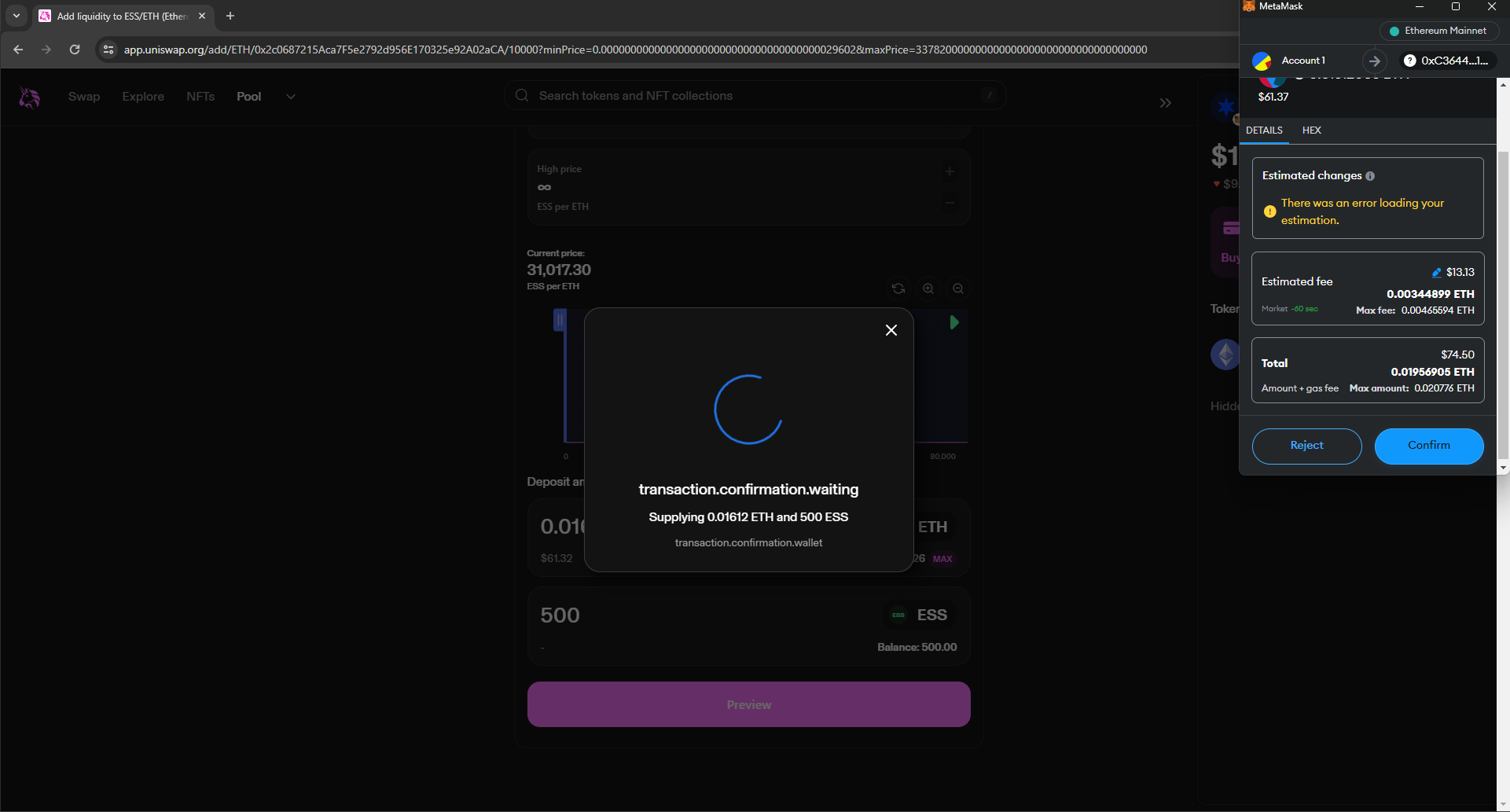Expand the Pool navigation dropdown chevron
Image resolution: width=1510 pixels, height=812 pixels.
click(291, 97)
